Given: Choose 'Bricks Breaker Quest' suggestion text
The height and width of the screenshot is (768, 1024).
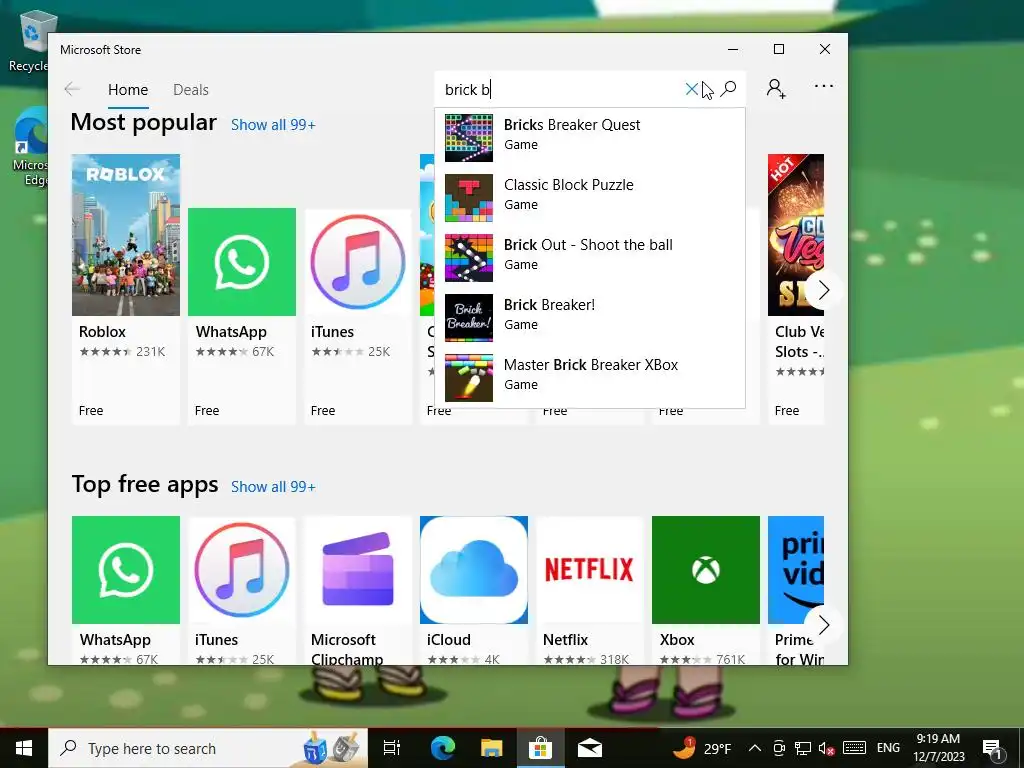Looking at the screenshot, I should coord(572,125).
